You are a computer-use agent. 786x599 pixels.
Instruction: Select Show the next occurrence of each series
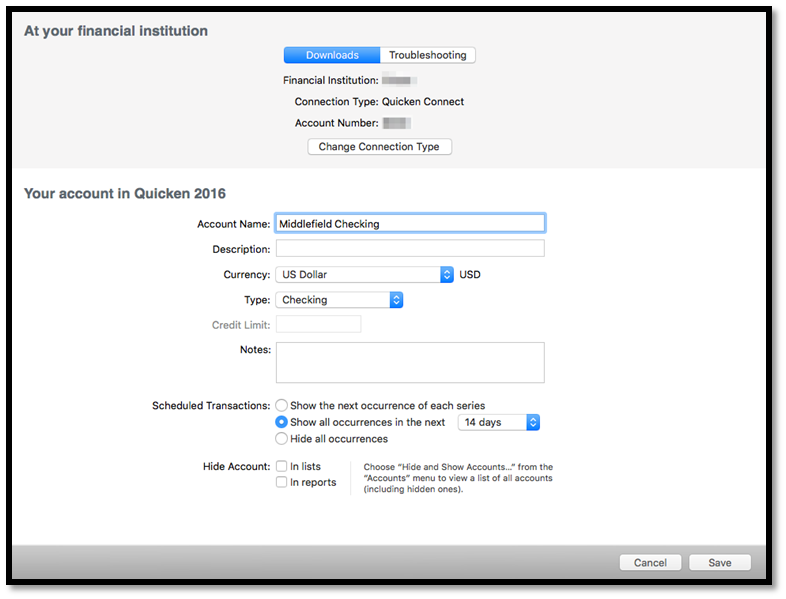point(282,405)
